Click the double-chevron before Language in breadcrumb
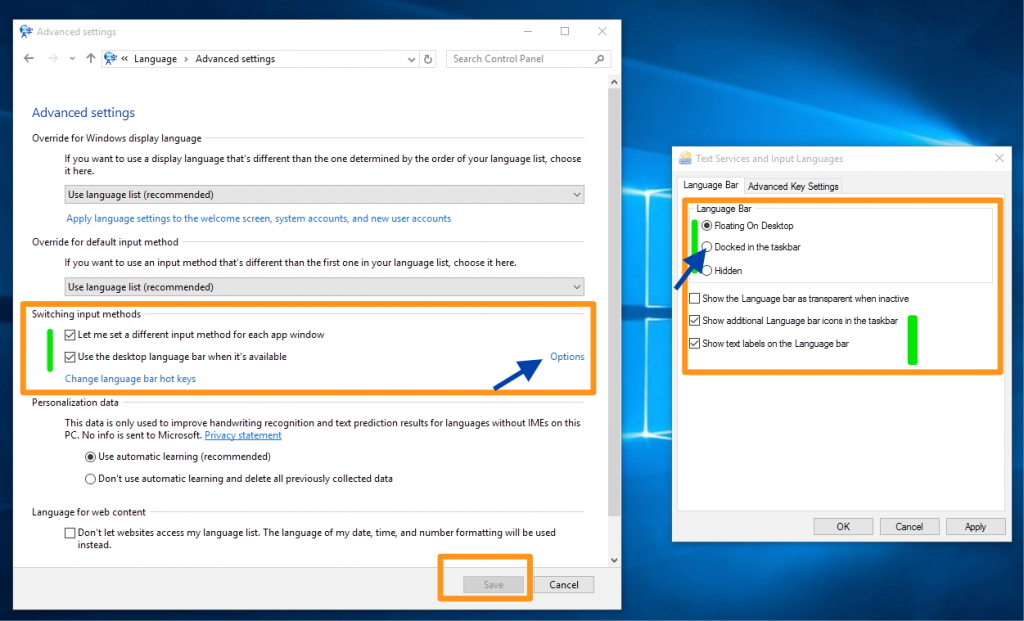 pyautogui.click(x=124, y=59)
